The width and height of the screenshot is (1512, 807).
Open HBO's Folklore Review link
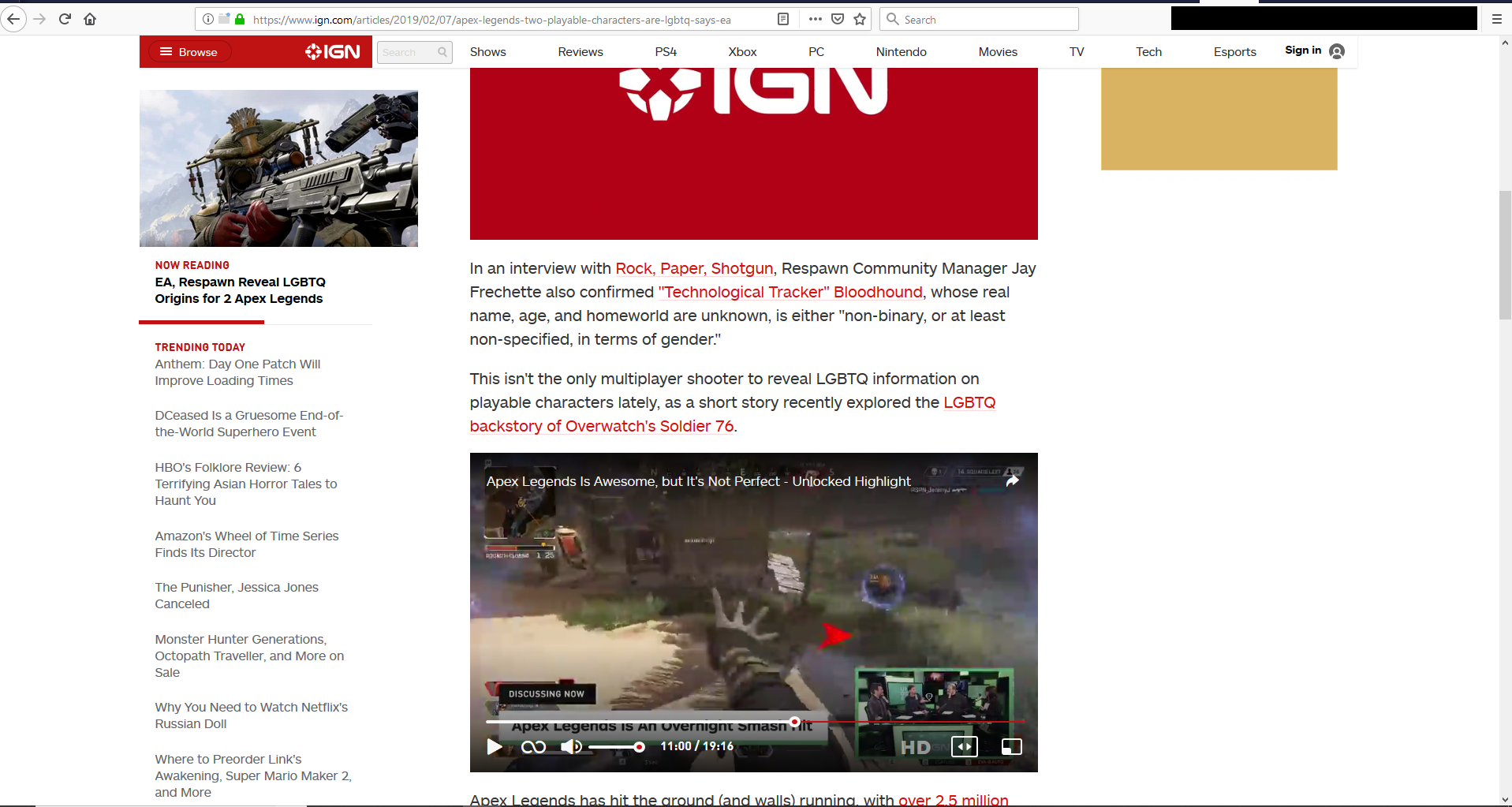246,484
